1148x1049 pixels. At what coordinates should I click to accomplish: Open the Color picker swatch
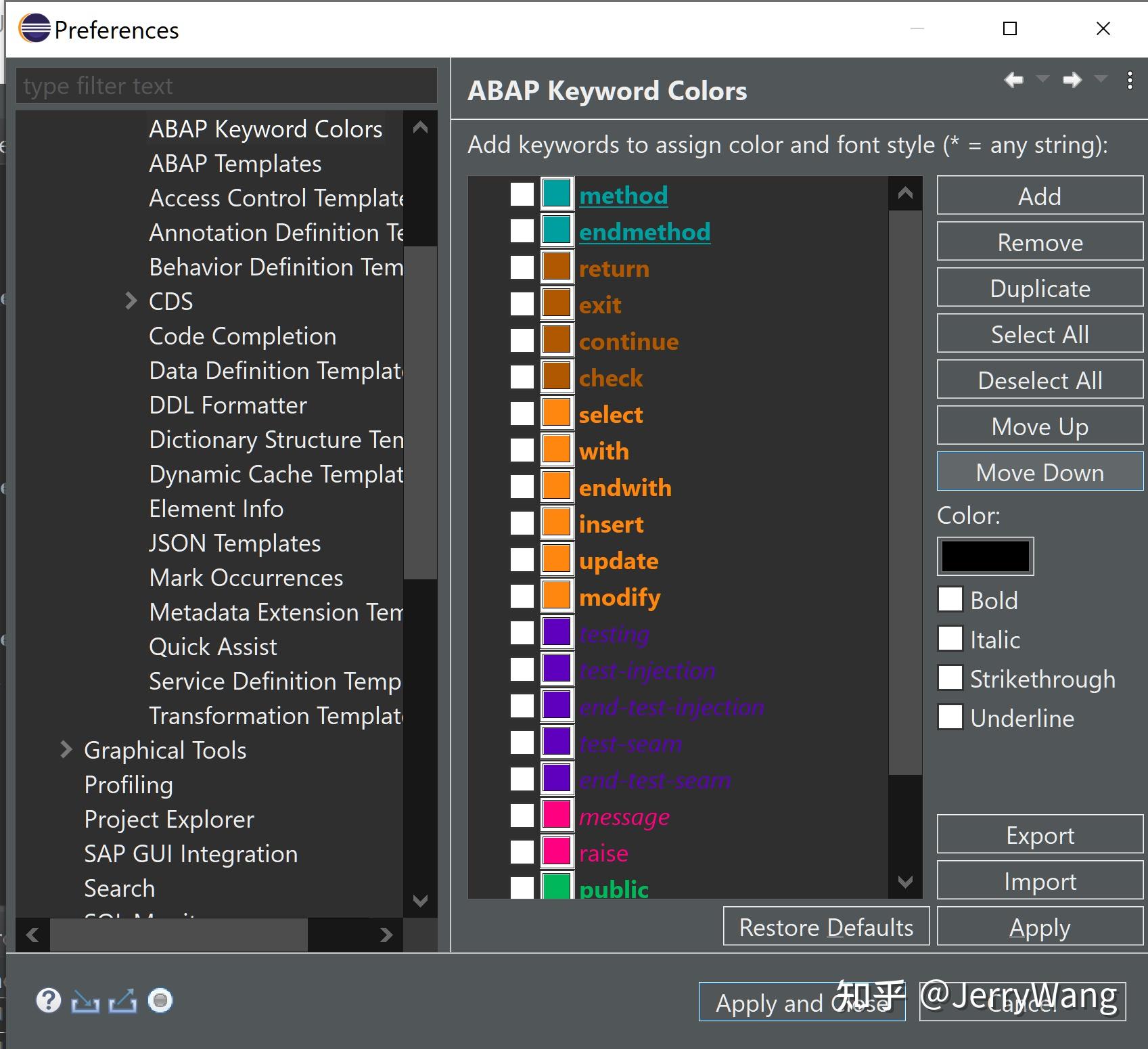(x=984, y=556)
